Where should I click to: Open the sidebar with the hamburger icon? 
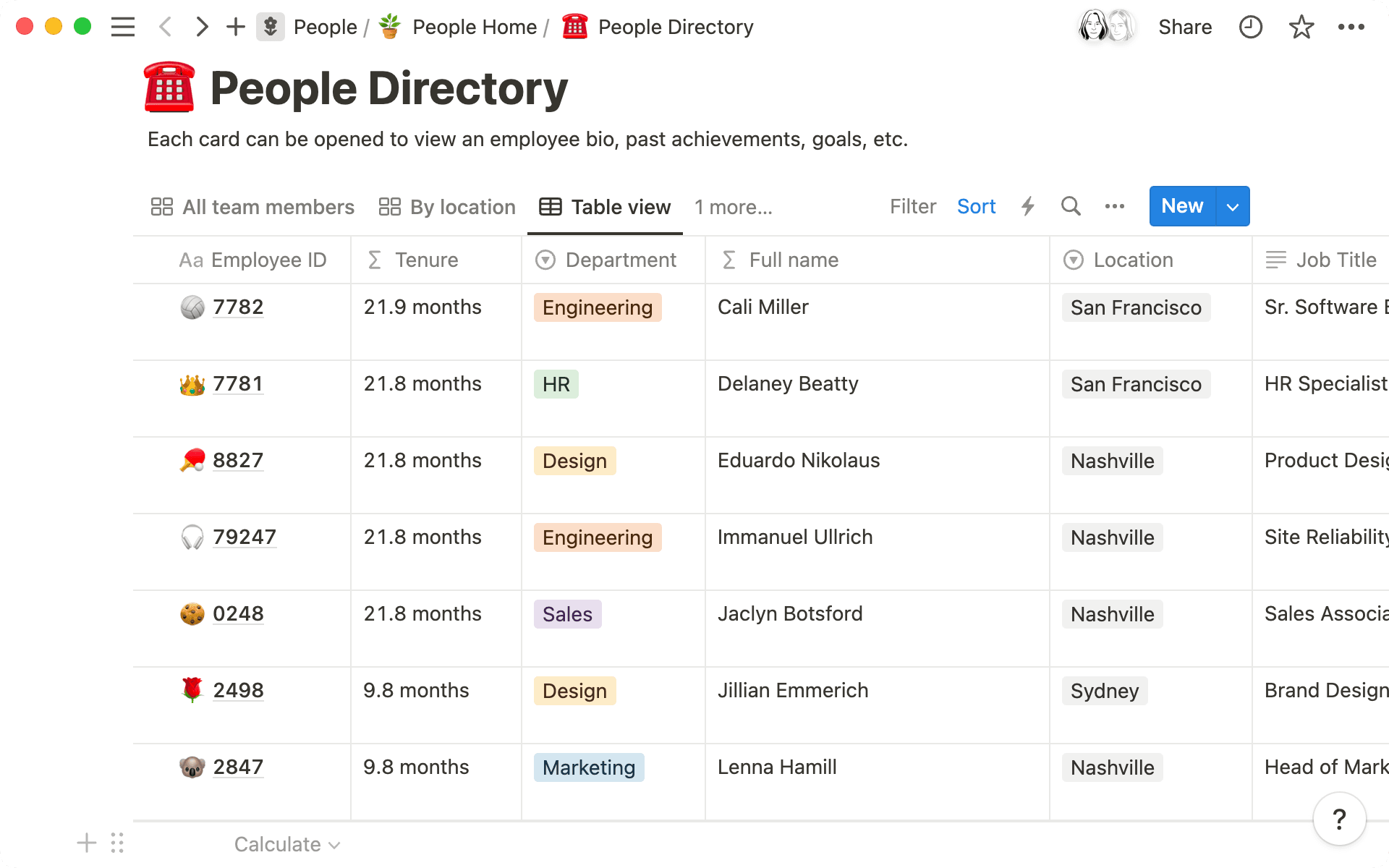pos(123,27)
